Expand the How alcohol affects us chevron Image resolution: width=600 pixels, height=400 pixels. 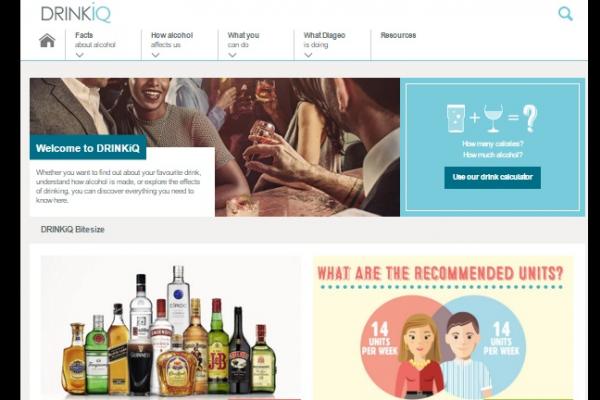pos(155,55)
